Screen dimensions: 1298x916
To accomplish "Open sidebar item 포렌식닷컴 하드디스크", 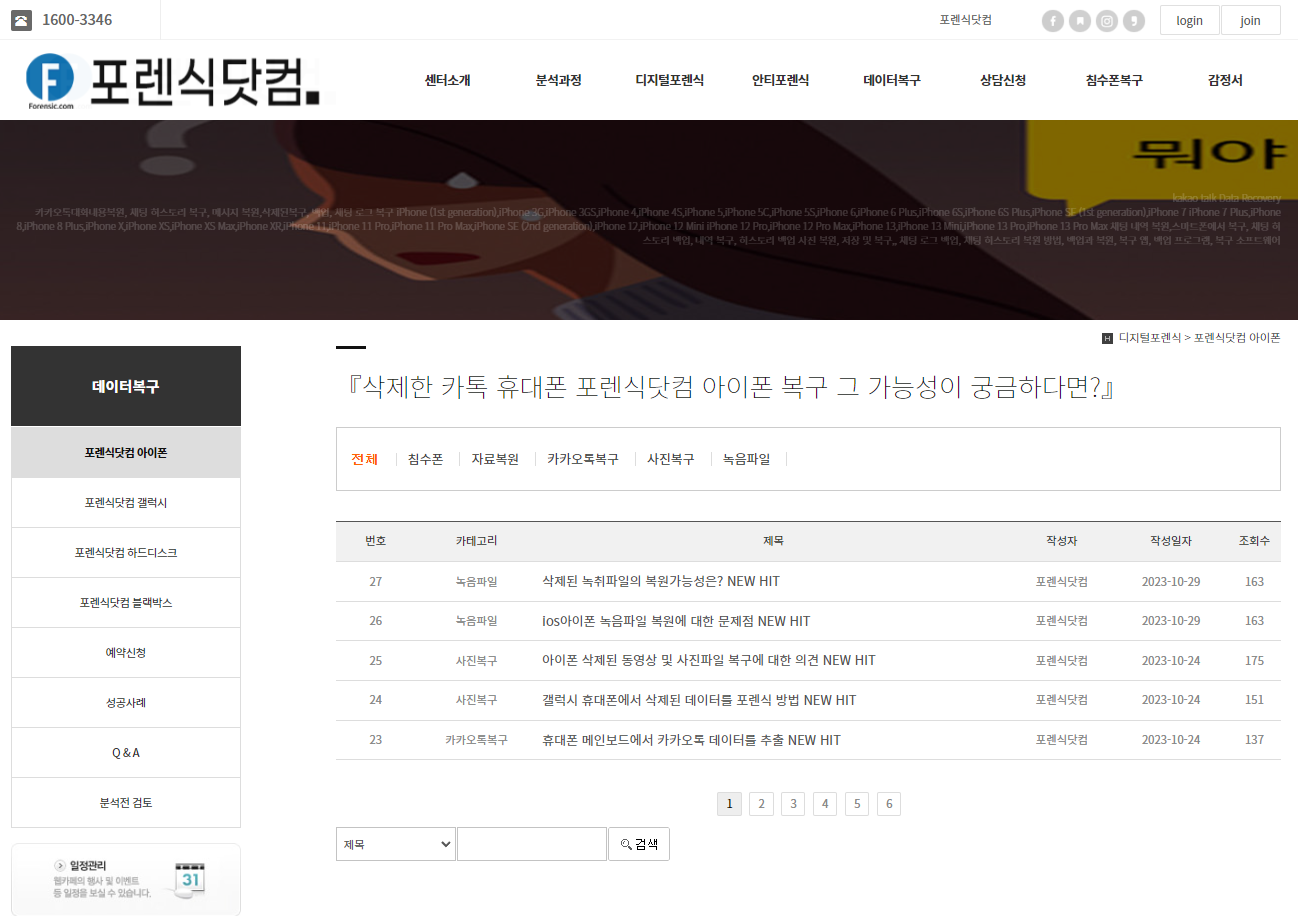I will (x=126, y=553).
